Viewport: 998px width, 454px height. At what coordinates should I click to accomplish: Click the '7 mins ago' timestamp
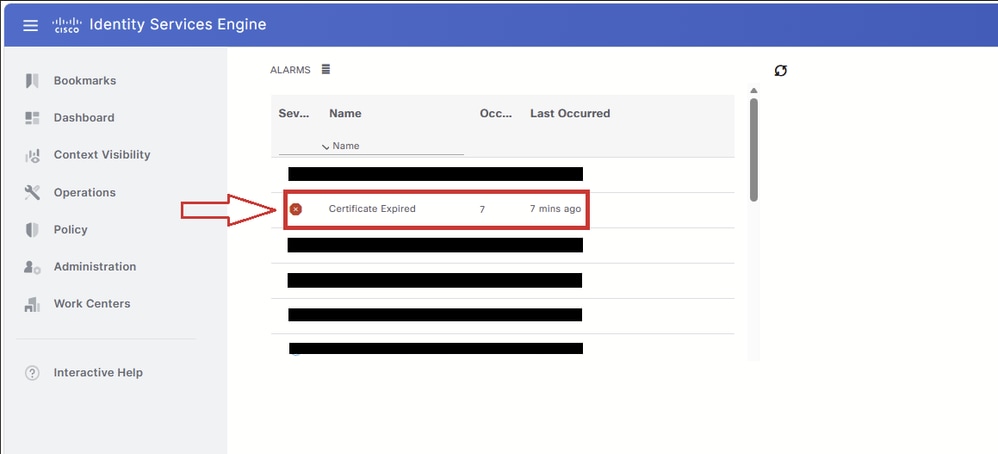tap(555, 209)
